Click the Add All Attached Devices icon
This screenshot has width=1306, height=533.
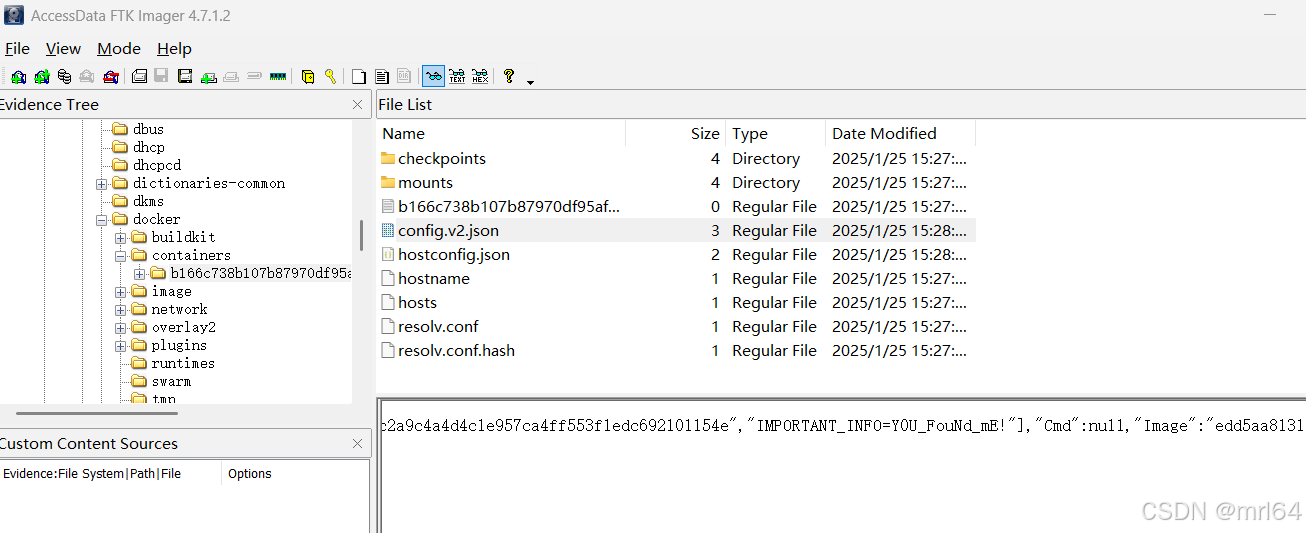click(x=41, y=76)
